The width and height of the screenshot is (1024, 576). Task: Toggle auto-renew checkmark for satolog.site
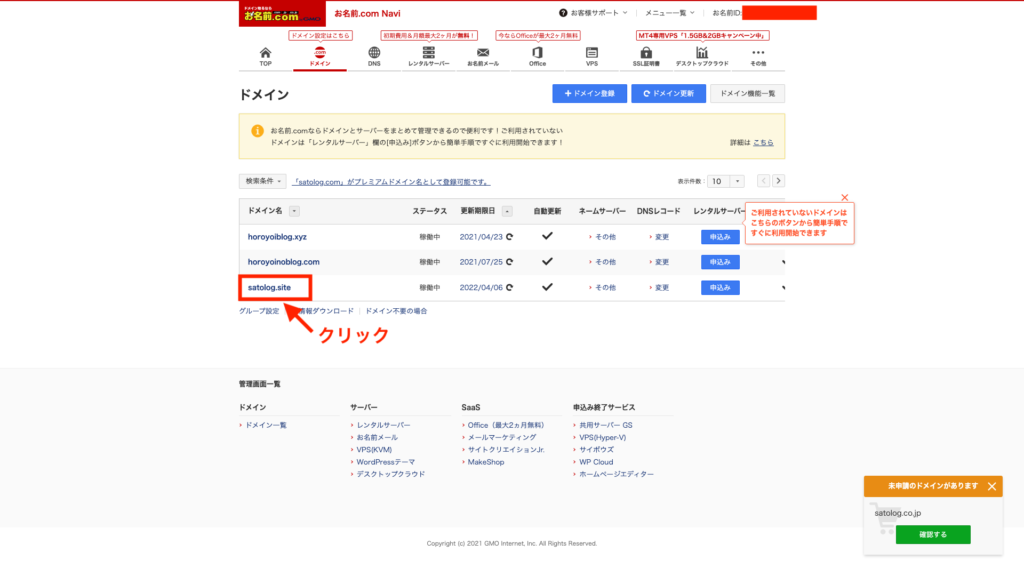(547, 287)
